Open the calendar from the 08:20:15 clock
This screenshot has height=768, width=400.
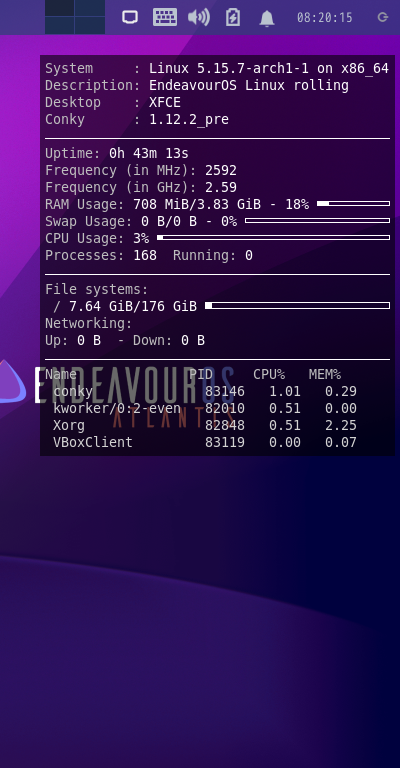click(x=325, y=18)
